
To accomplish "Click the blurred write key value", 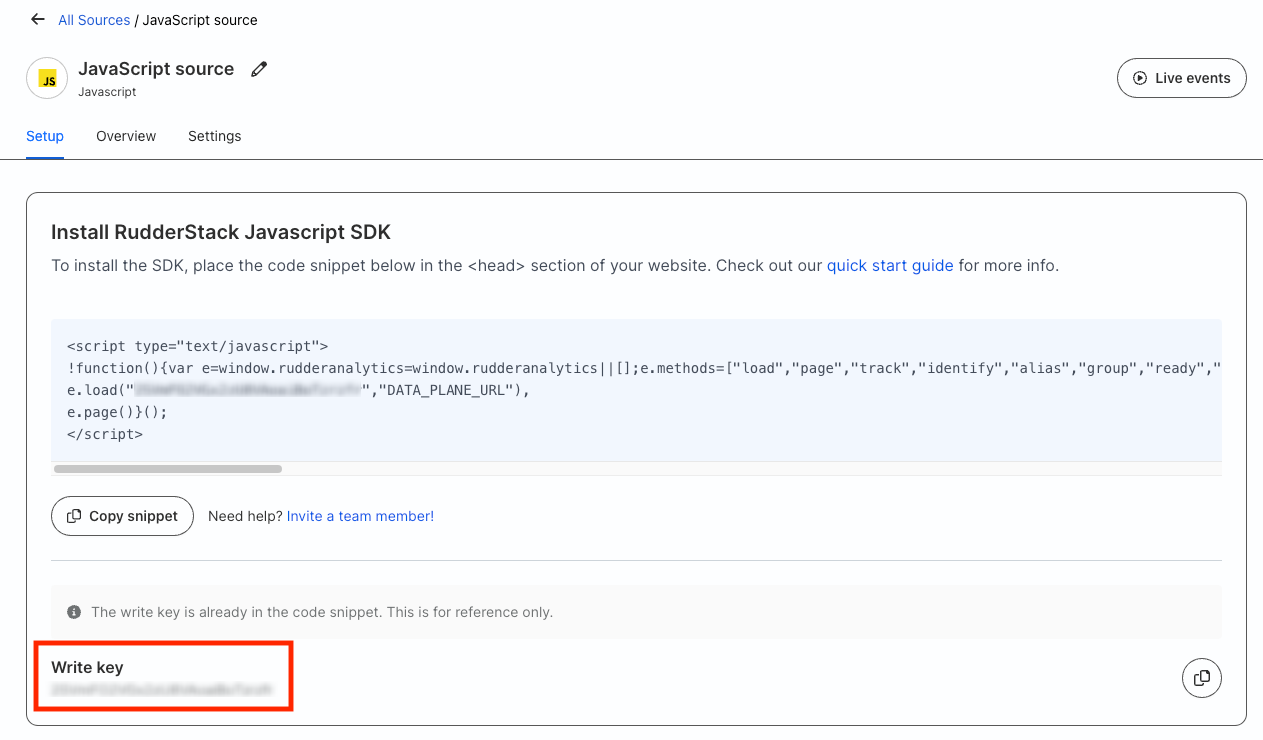I will [161, 690].
